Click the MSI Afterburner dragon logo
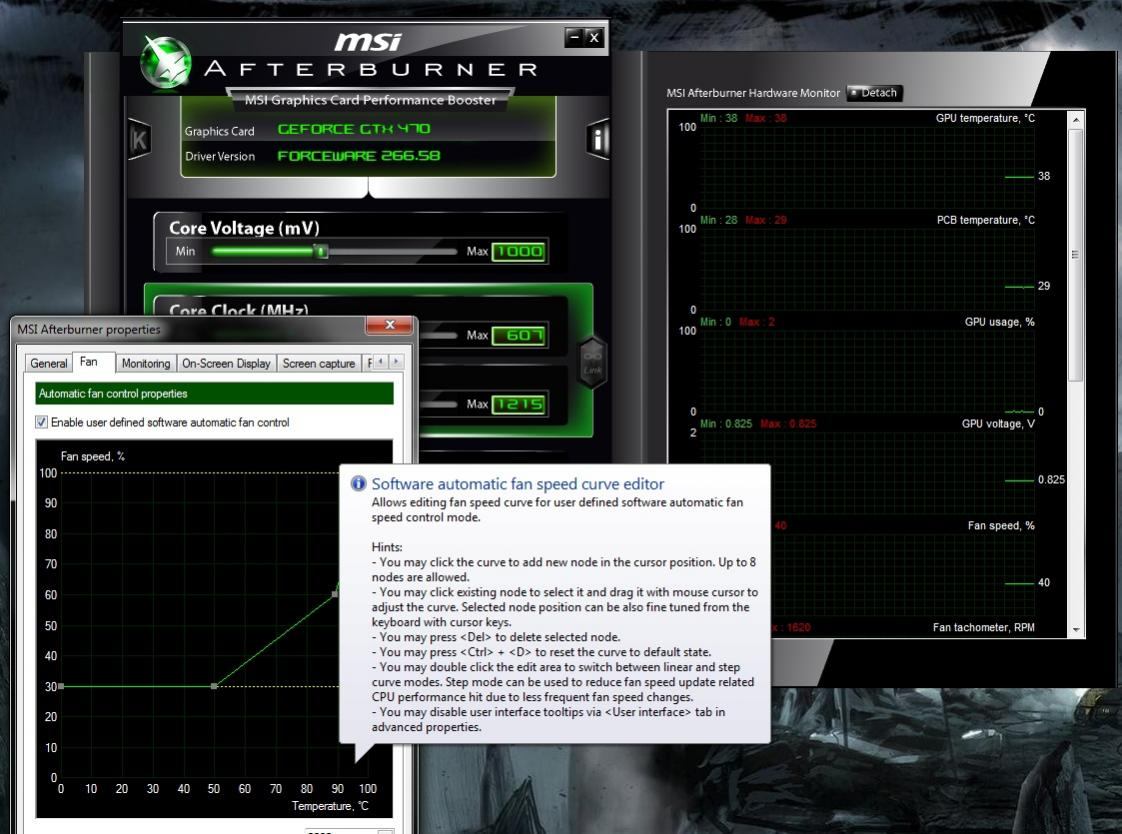Image resolution: width=1122 pixels, height=834 pixels. tap(166, 62)
